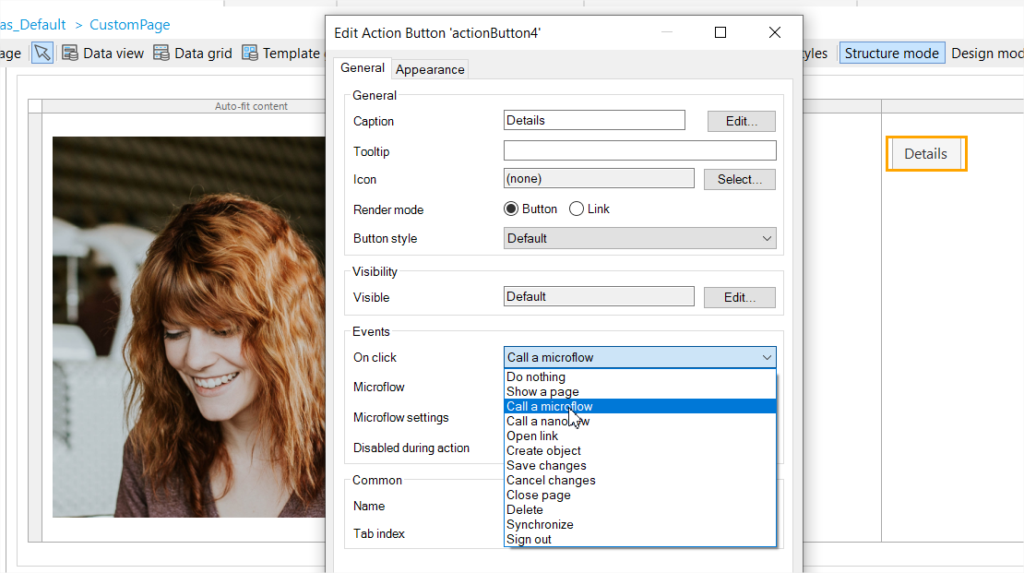
Task: Click the Auto-fit content column header
Action: [x=251, y=106]
